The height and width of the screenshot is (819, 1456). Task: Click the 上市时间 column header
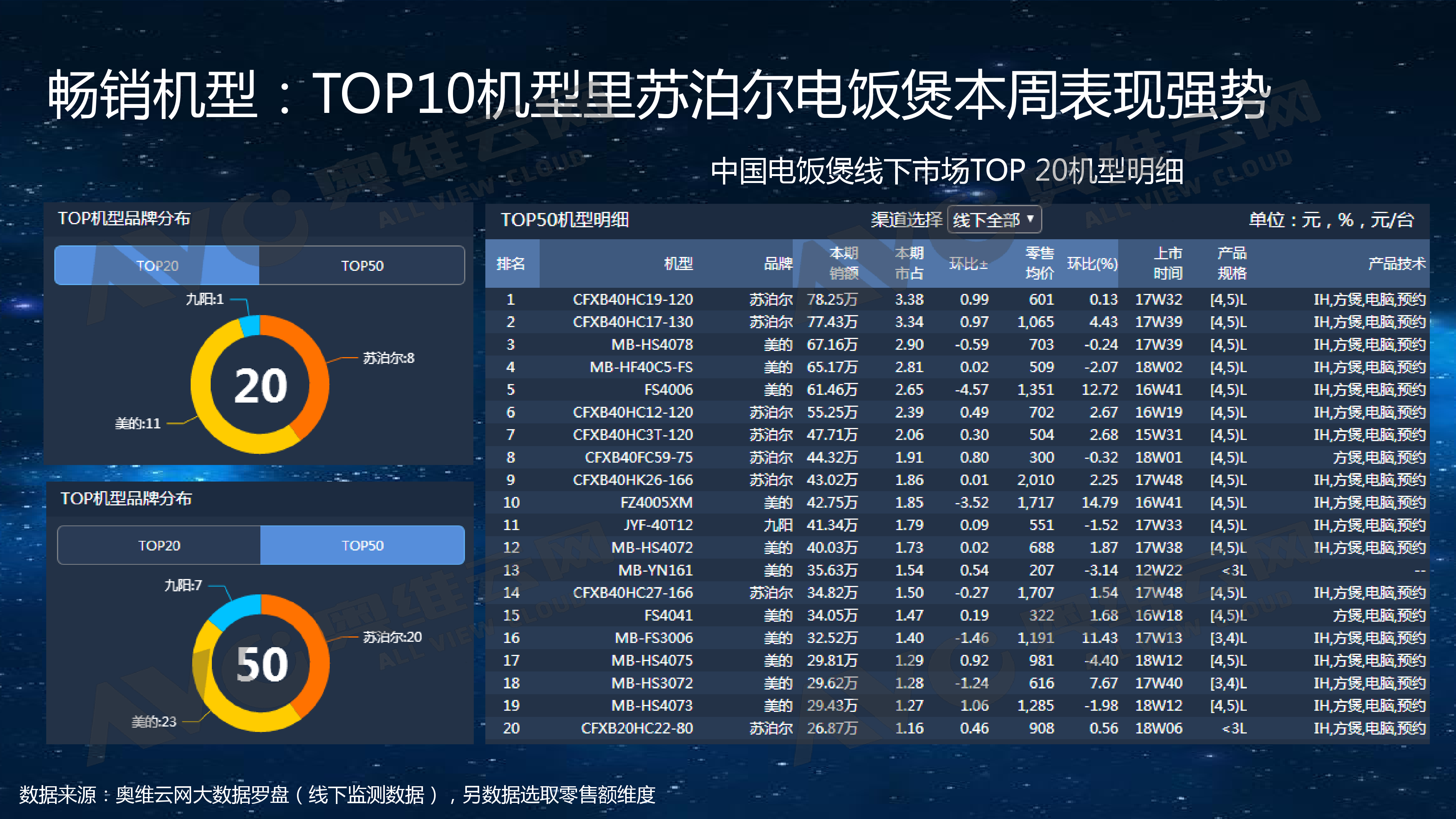tap(1167, 263)
